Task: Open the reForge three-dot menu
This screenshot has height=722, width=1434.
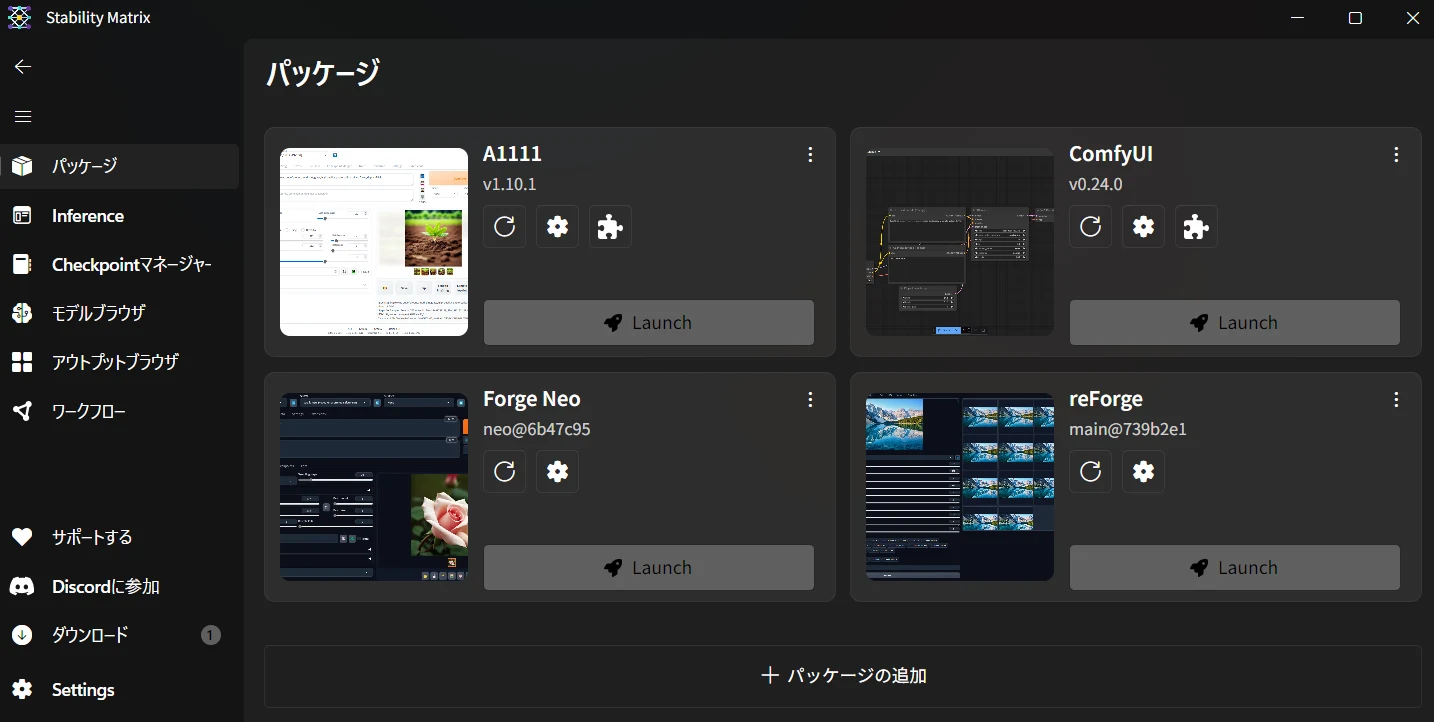Action: tap(1396, 400)
